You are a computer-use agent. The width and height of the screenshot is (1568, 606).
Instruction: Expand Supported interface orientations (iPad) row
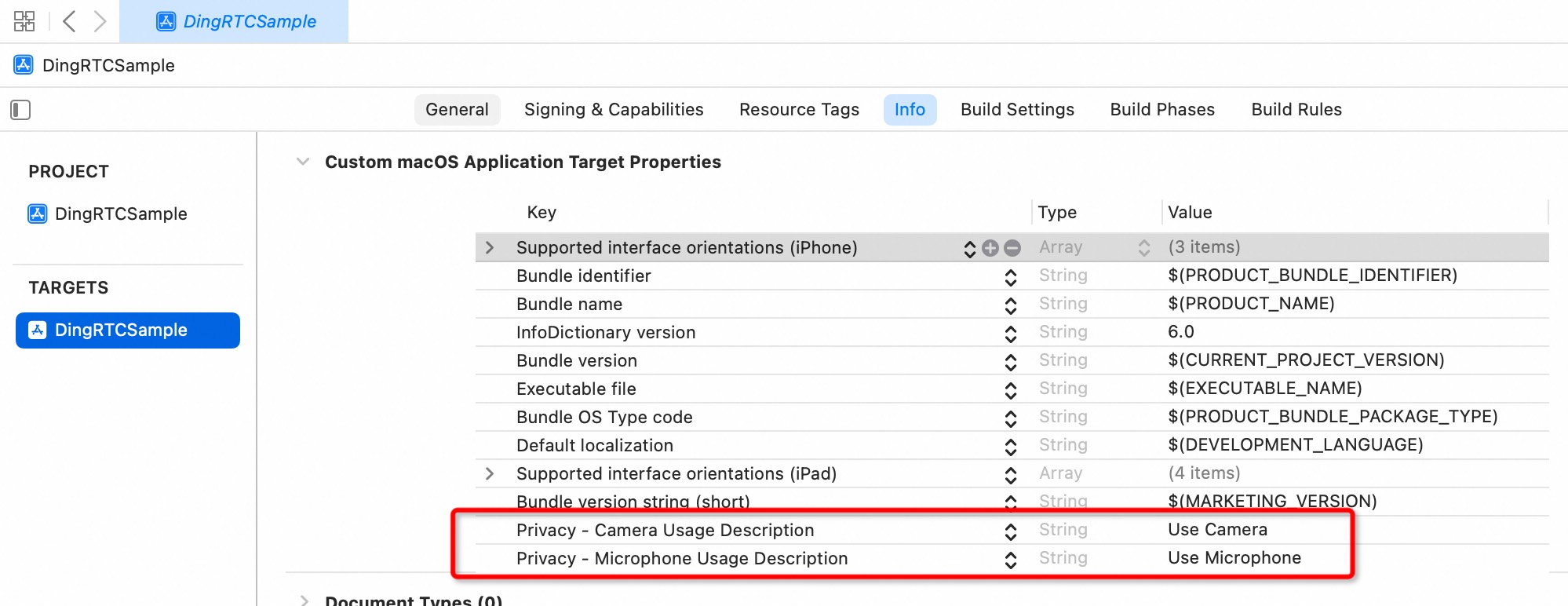pyautogui.click(x=490, y=474)
